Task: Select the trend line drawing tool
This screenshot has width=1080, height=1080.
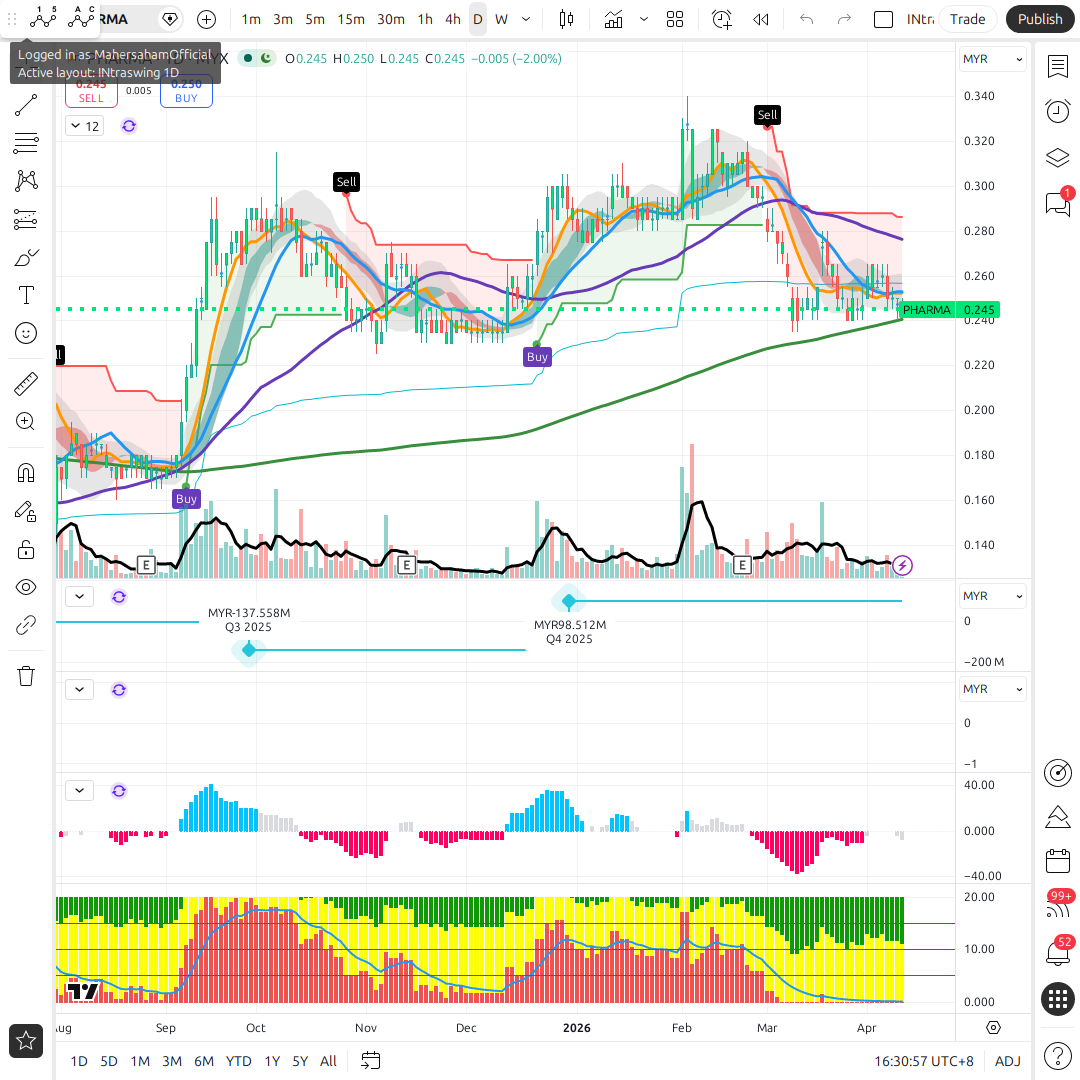Action: (x=26, y=105)
